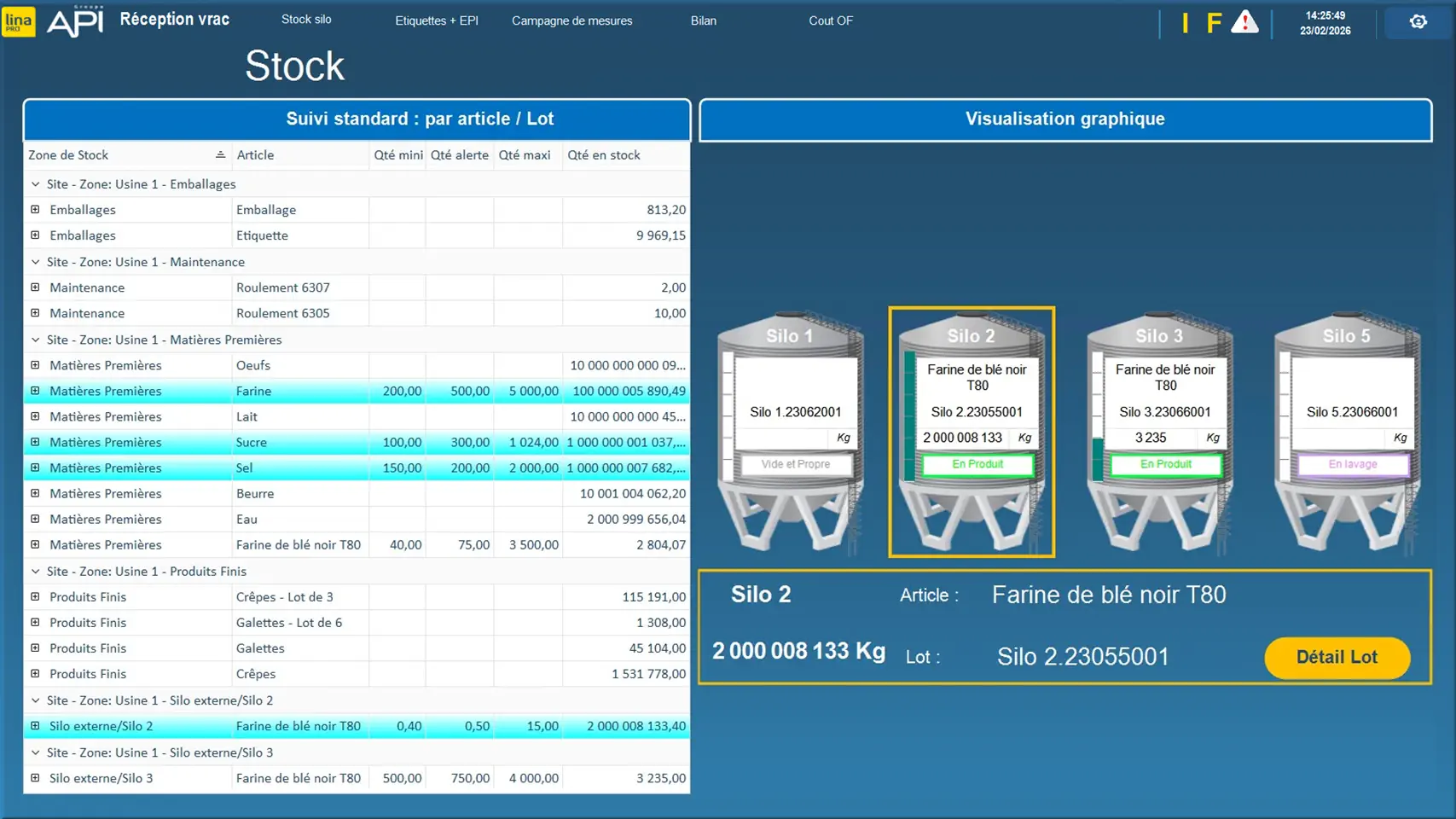Viewport: 1456px width, 819px height.
Task: Select the Silo 5 graphic
Action: 1347,433
